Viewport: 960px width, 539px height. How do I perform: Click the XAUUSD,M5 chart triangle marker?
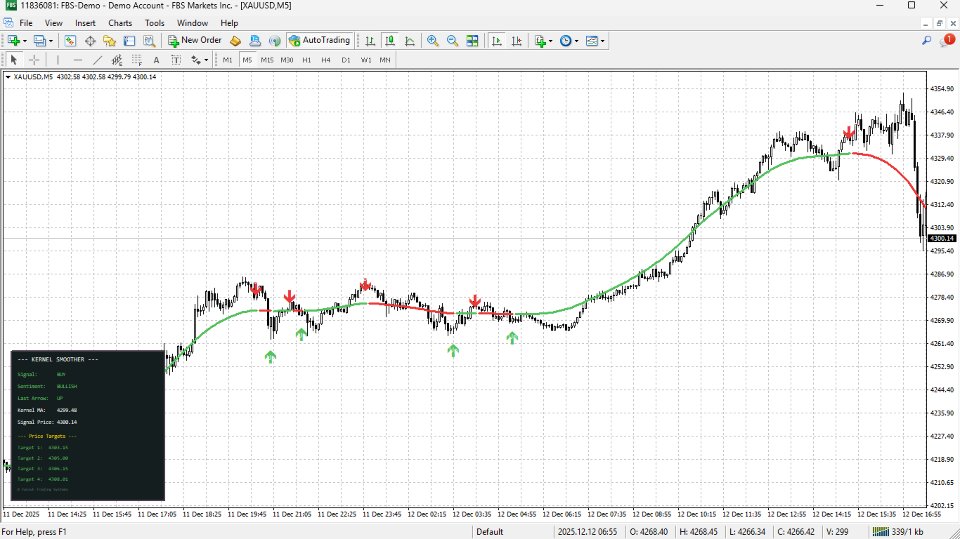7,77
